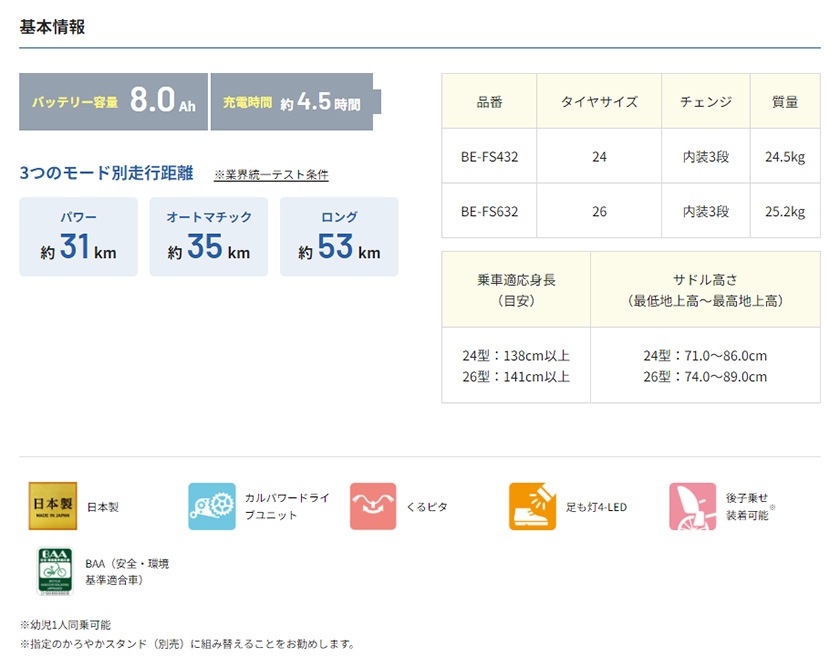The height and width of the screenshot is (668, 840).
Task: Click the 充電時間 約4.5時間 panel
Action: pos(291,102)
